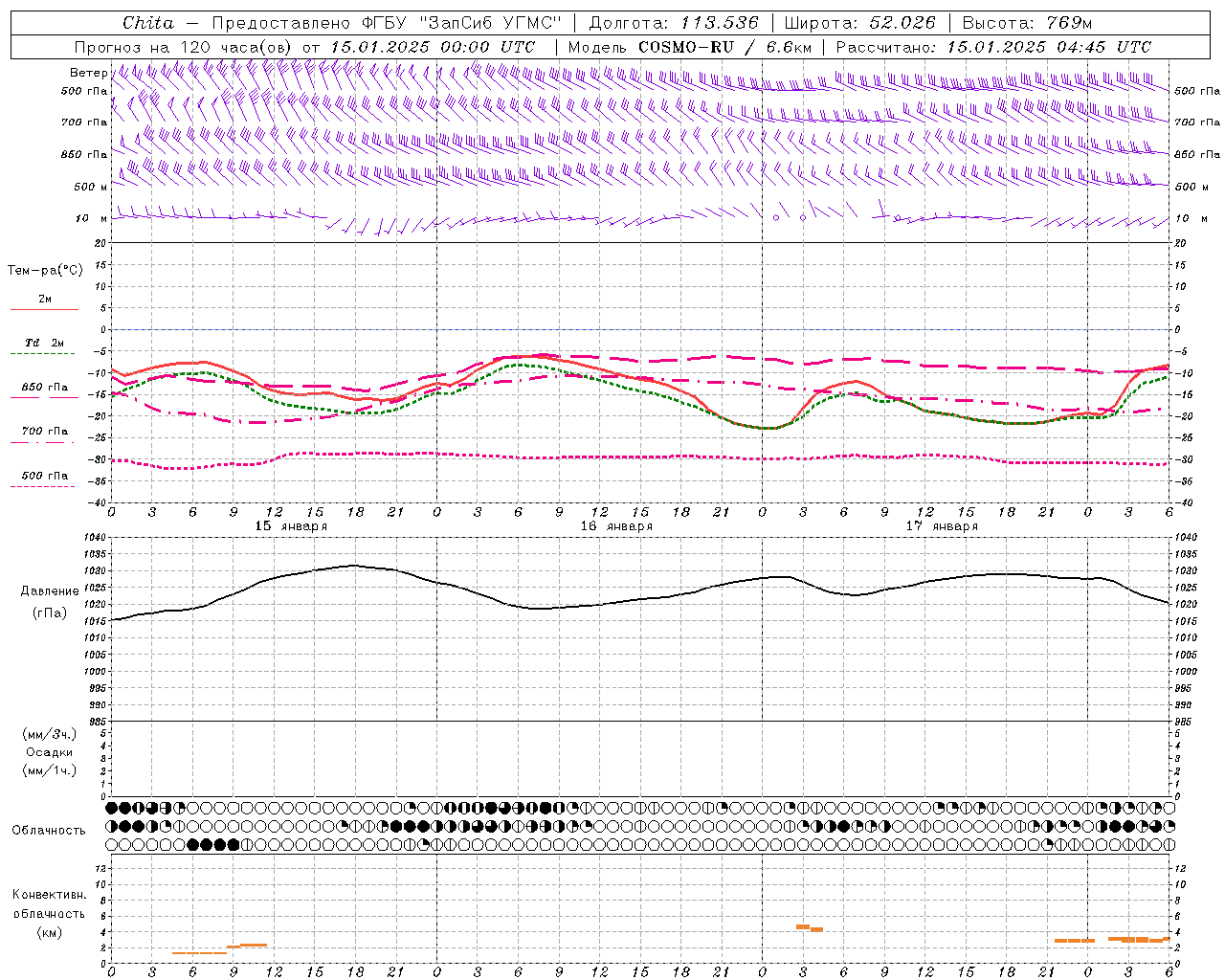
Task: Click the station name "Chita" in header
Action: click(x=148, y=23)
